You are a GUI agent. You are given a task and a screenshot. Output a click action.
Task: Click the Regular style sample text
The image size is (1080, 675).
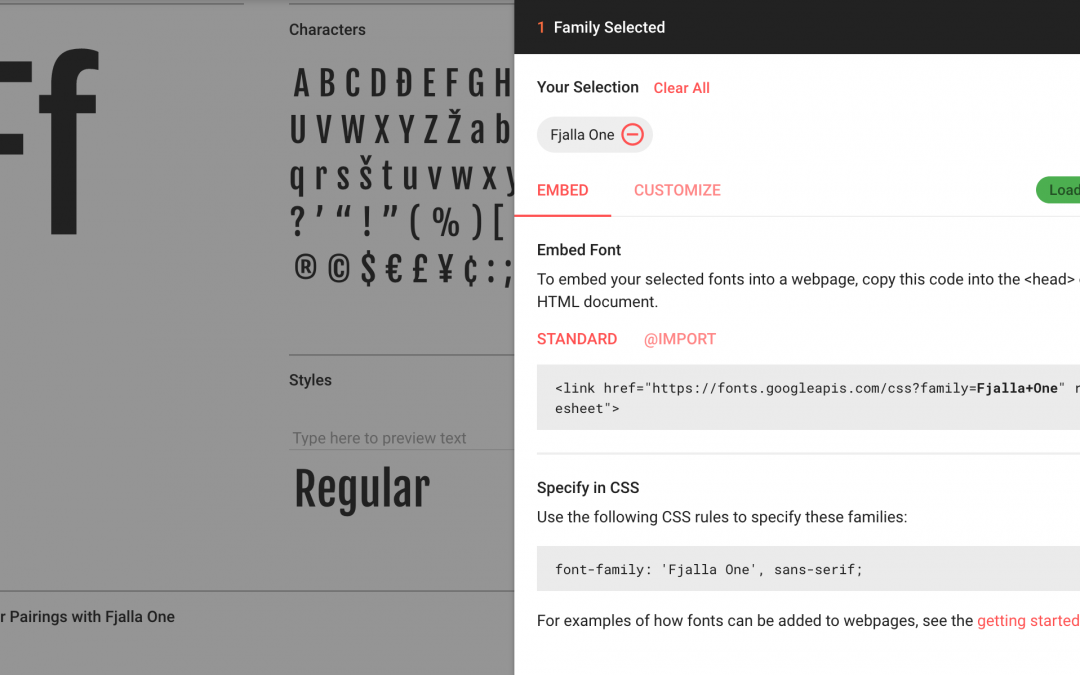click(x=362, y=489)
